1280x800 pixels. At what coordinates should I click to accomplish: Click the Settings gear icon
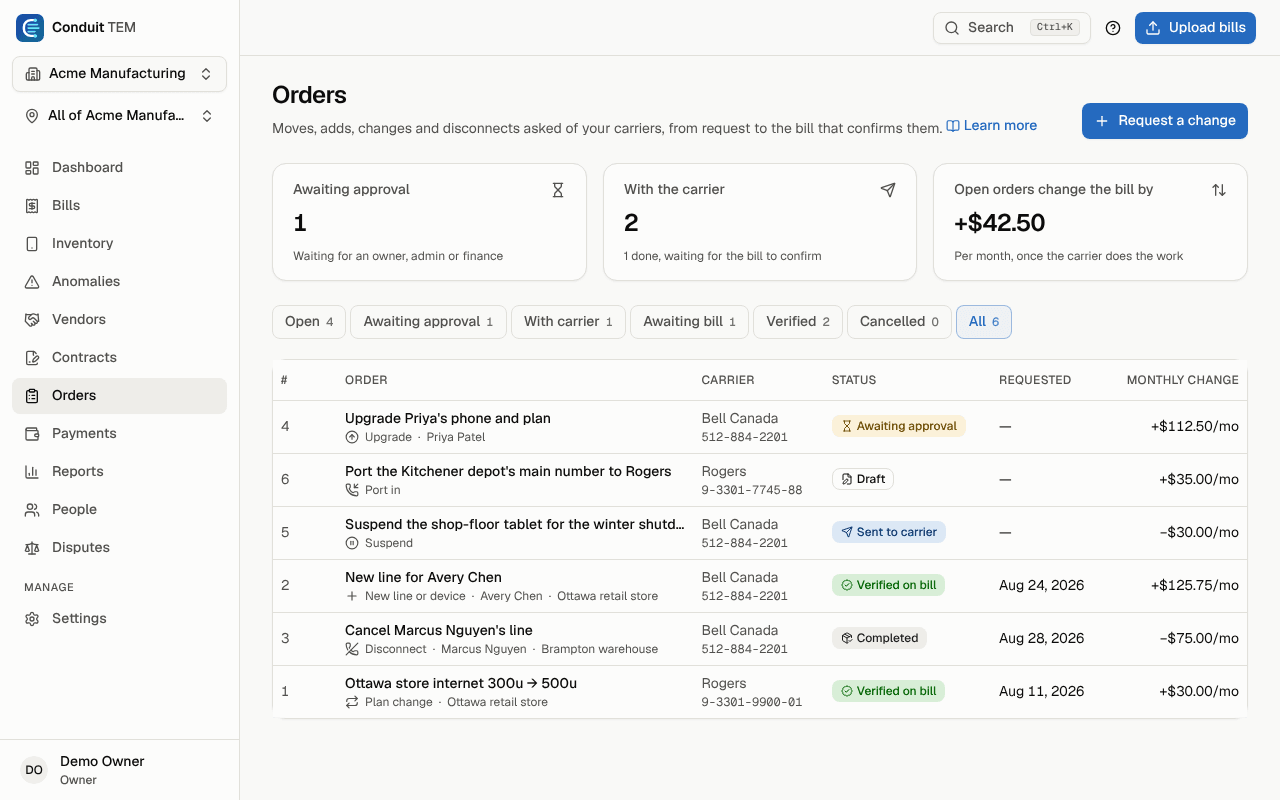pyautogui.click(x=32, y=619)
